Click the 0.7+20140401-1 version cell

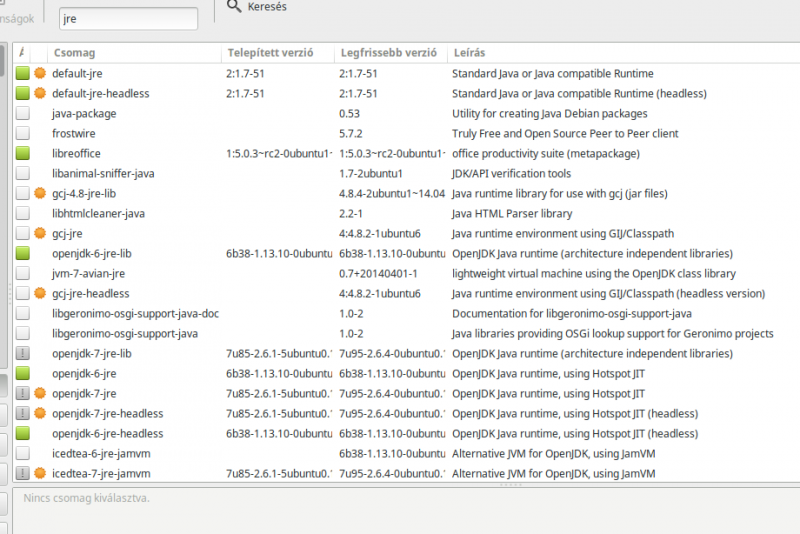pyautogui.click(x=378, y=273)
